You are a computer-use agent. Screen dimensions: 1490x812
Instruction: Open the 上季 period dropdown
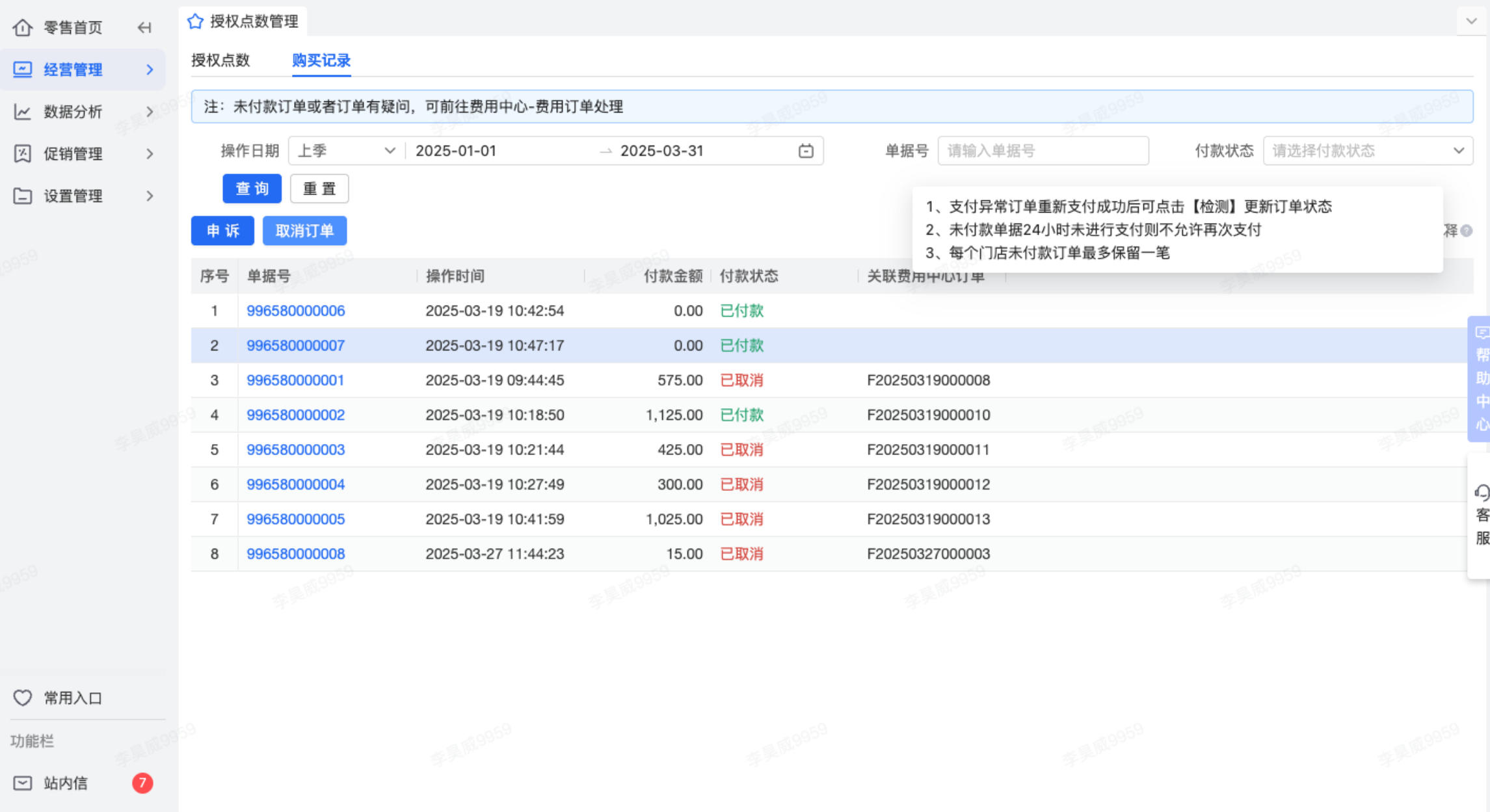coord(347,151)
